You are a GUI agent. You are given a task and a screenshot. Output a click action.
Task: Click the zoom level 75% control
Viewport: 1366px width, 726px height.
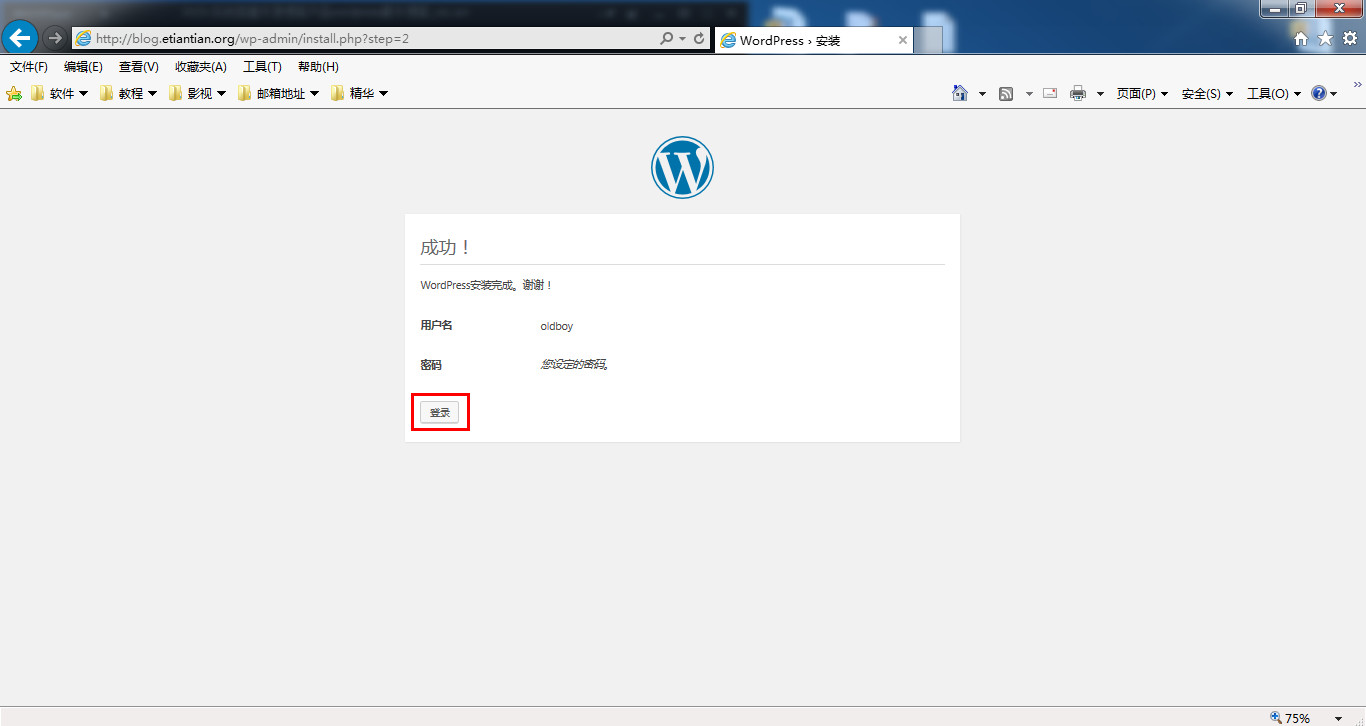click(x=1290, y=718)
